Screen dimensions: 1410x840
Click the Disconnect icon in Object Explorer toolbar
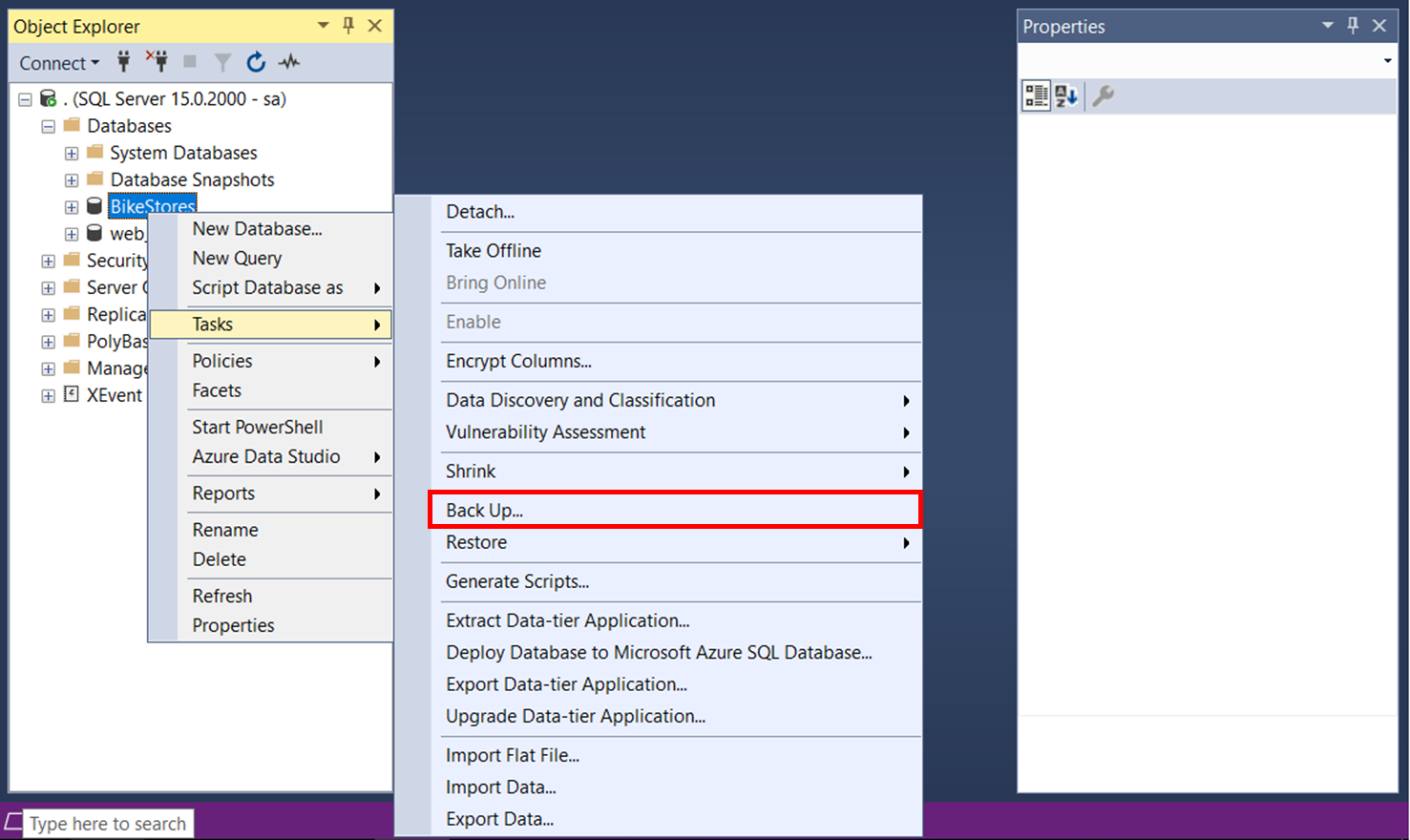pos(157,62)
